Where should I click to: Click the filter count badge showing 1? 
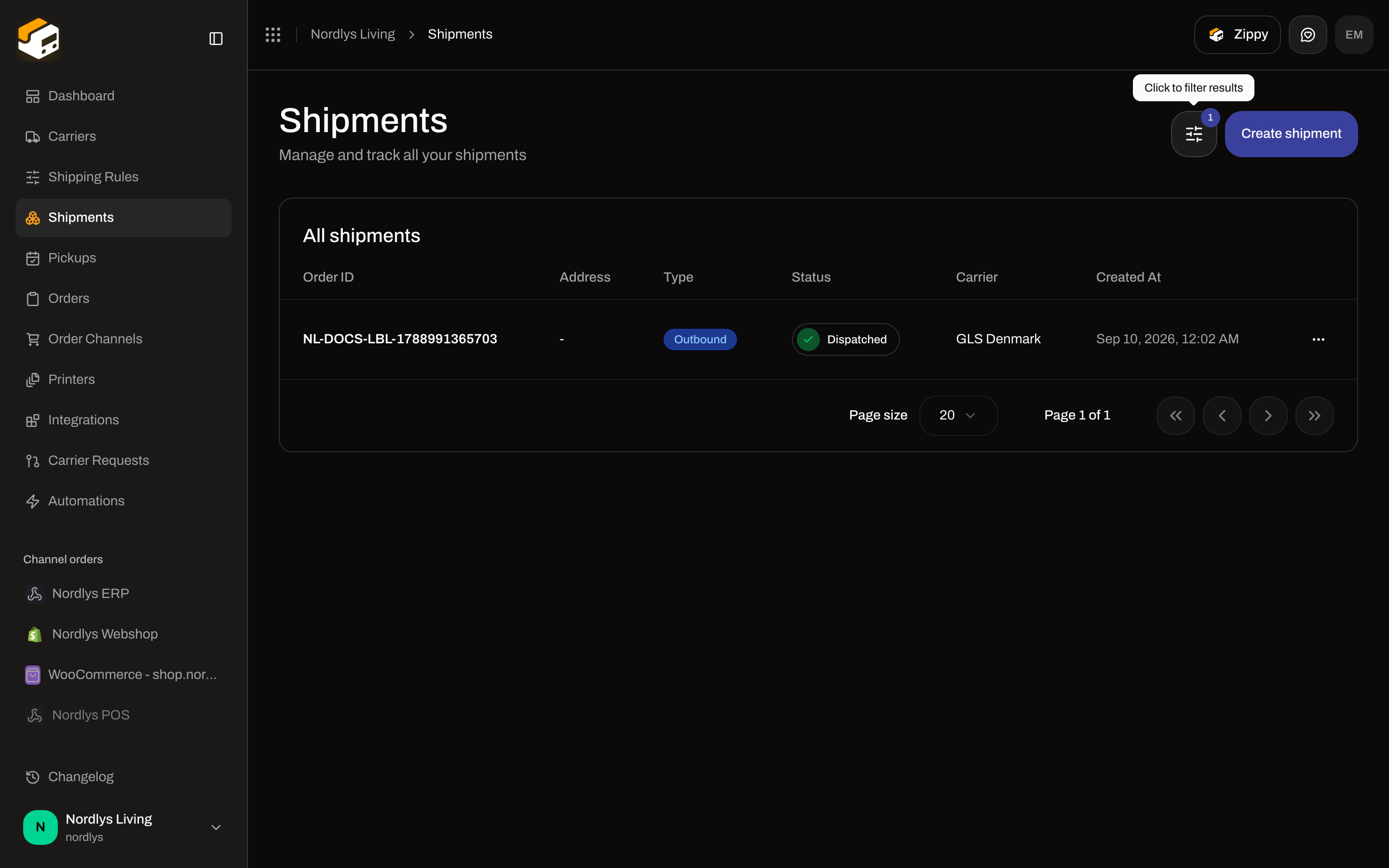pos(1210,117)
